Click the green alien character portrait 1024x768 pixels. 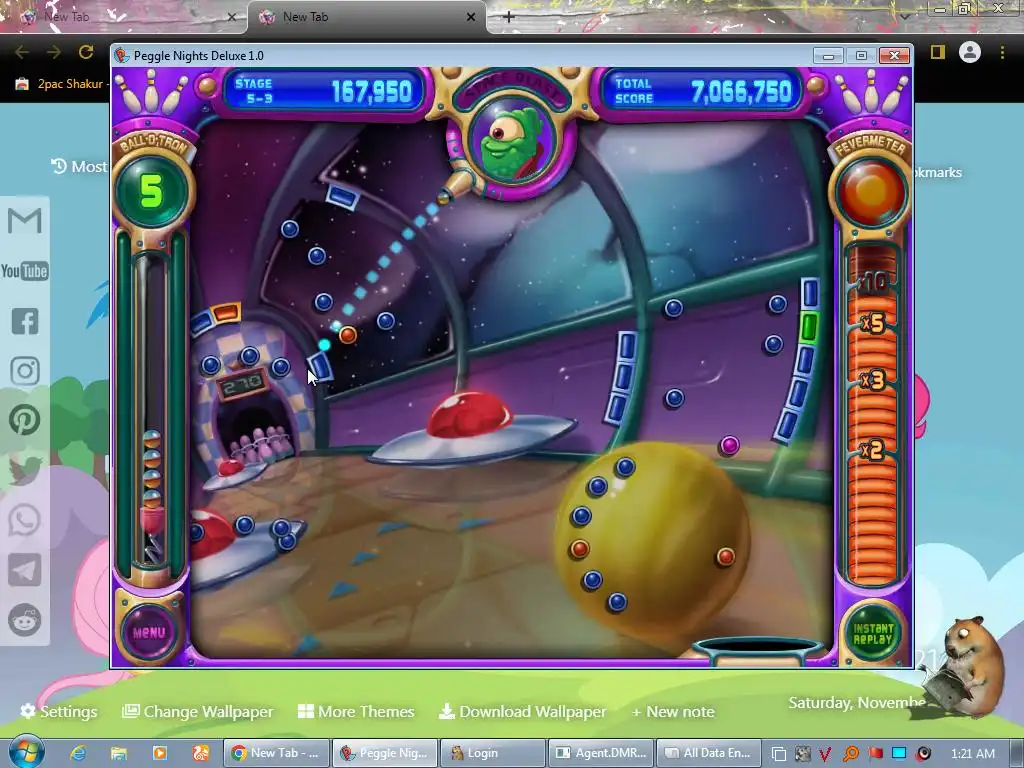coord(511,143)
